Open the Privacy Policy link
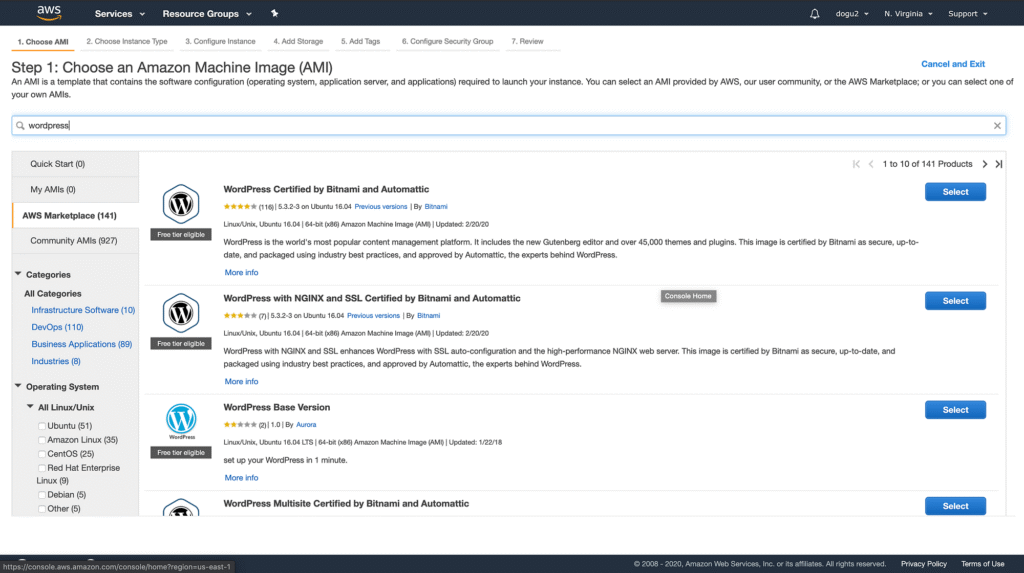 pos(923,564)
